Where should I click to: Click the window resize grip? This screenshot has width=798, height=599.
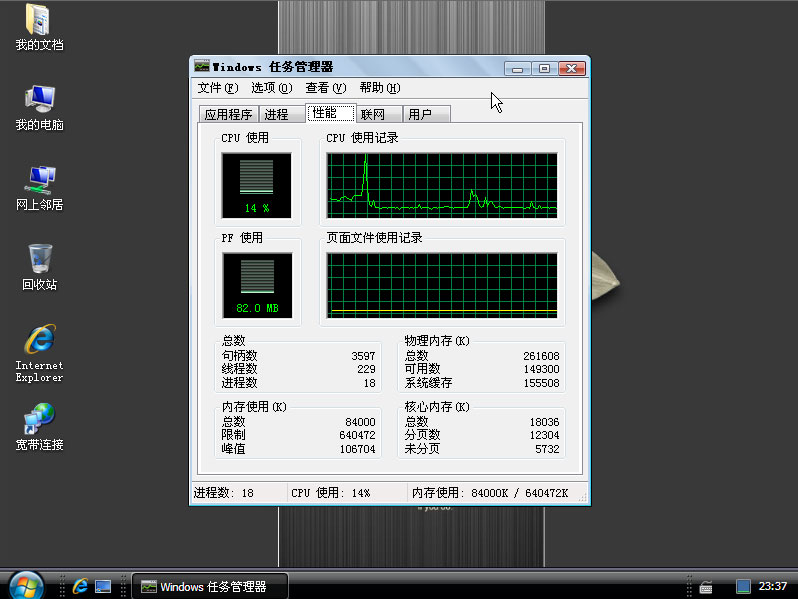(583, 498)
